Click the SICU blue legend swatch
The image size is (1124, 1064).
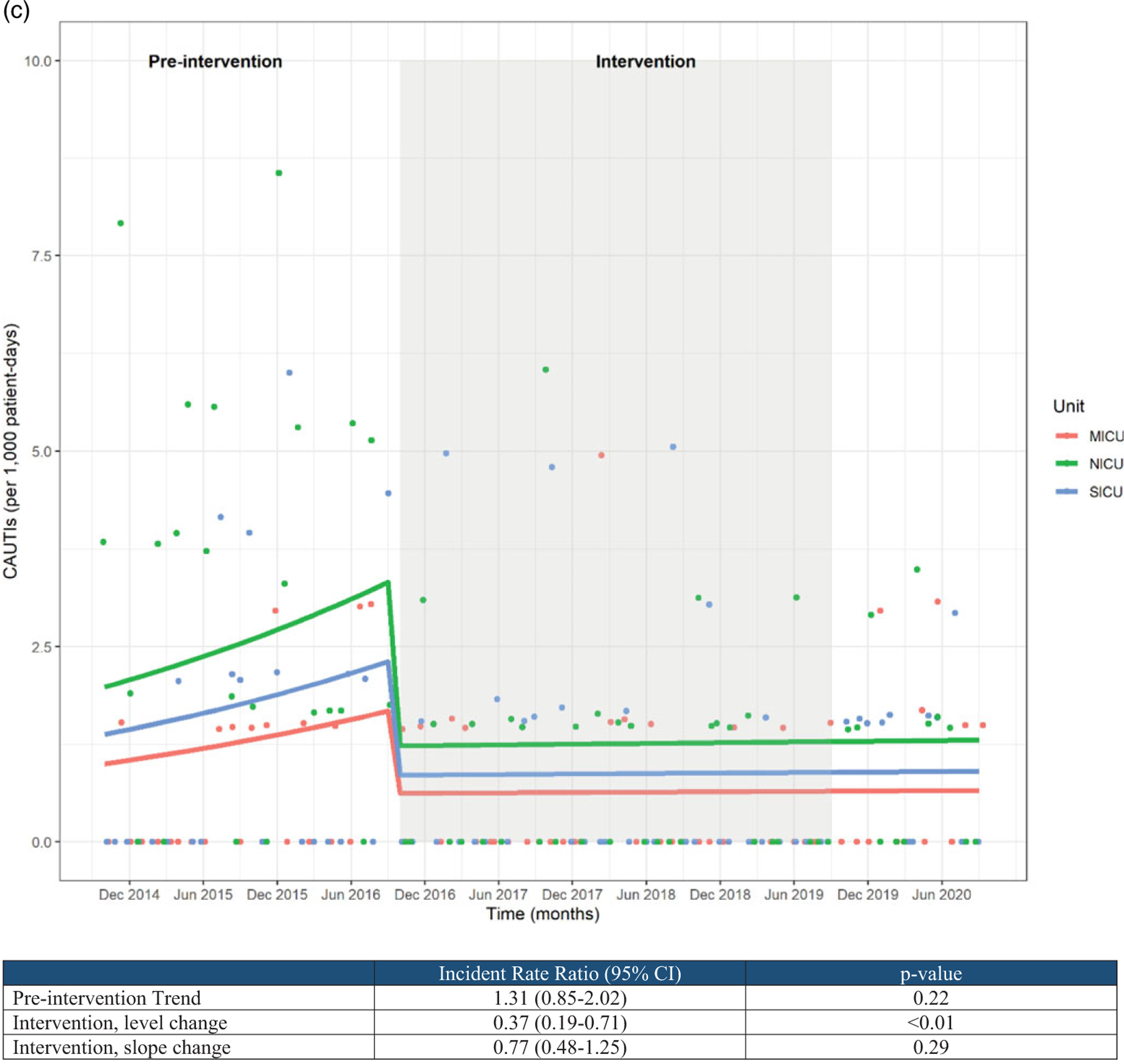pyautogui.click(x=1067, y=491)
